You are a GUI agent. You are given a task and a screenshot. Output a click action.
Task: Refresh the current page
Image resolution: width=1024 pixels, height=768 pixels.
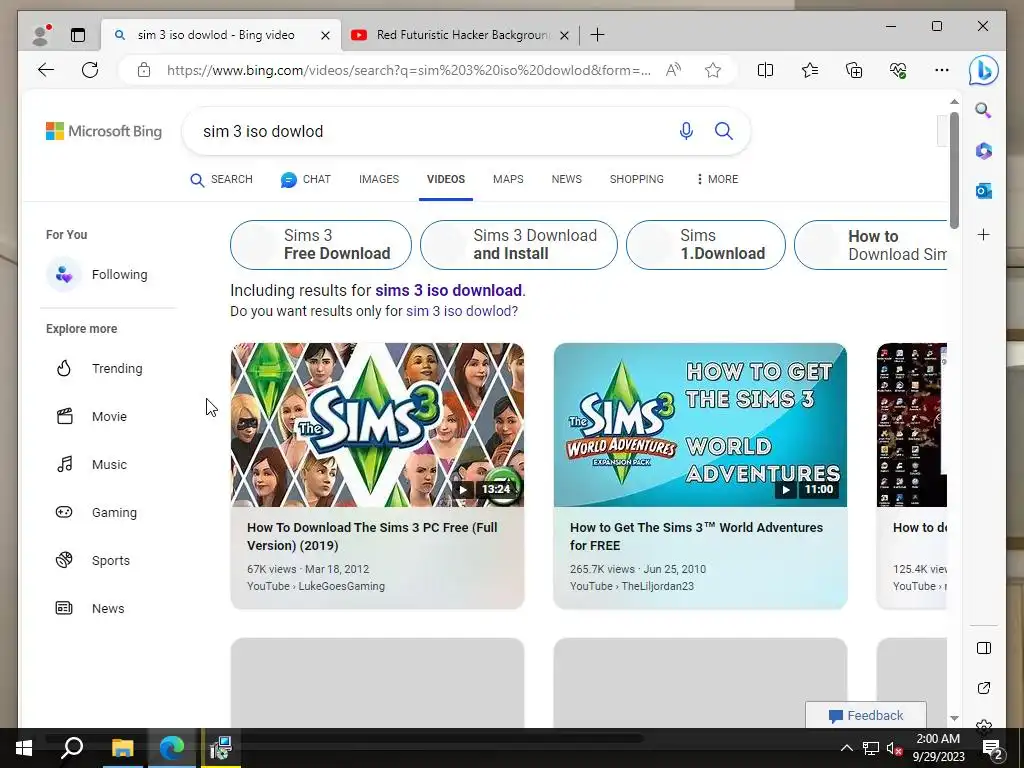(89, 70)
